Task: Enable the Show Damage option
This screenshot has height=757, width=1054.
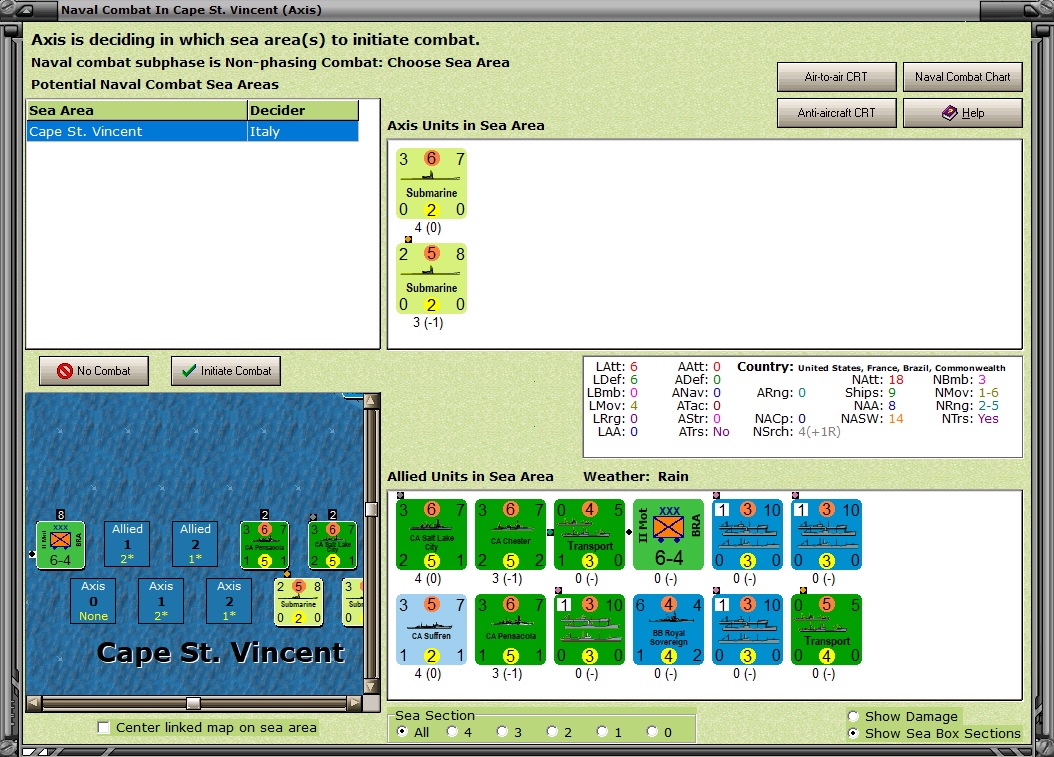Action: [x=854, y=716]
